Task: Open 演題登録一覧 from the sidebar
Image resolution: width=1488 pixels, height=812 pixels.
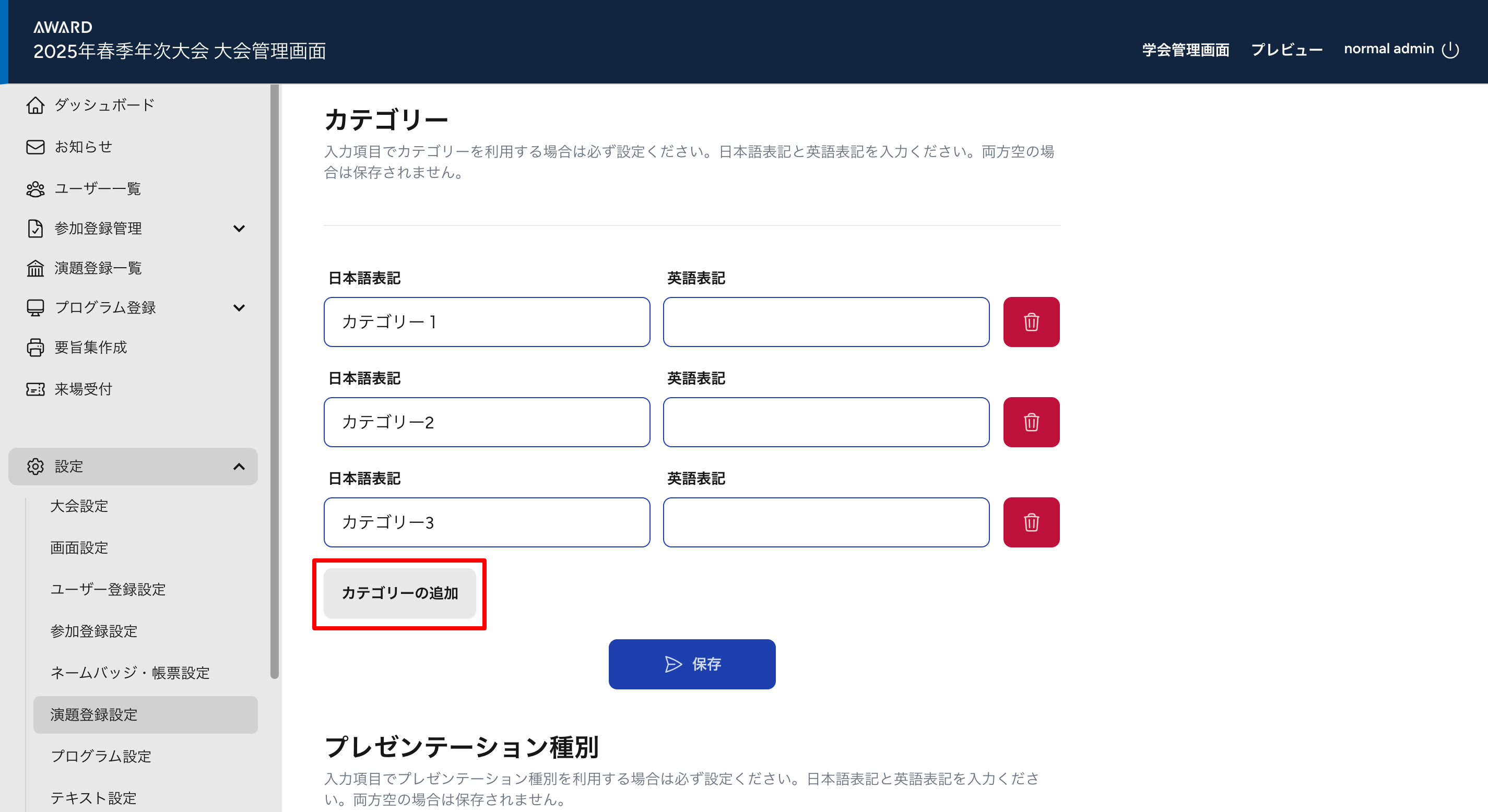Action: pyautogui.click(x=98, y=268)
